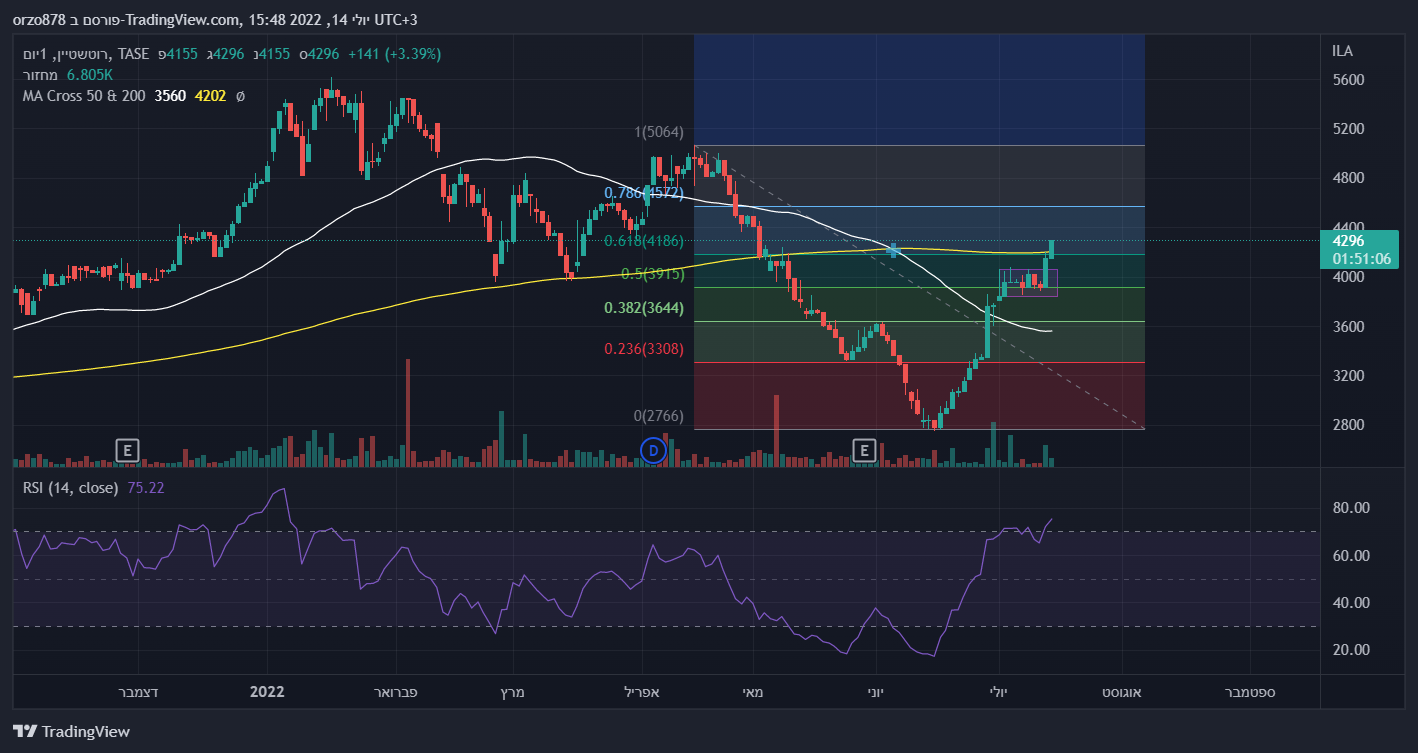1418x753 pixels.
Task: Click the TradingView logo in the footer
Action: pyautogui.click(x=72, y=731)
